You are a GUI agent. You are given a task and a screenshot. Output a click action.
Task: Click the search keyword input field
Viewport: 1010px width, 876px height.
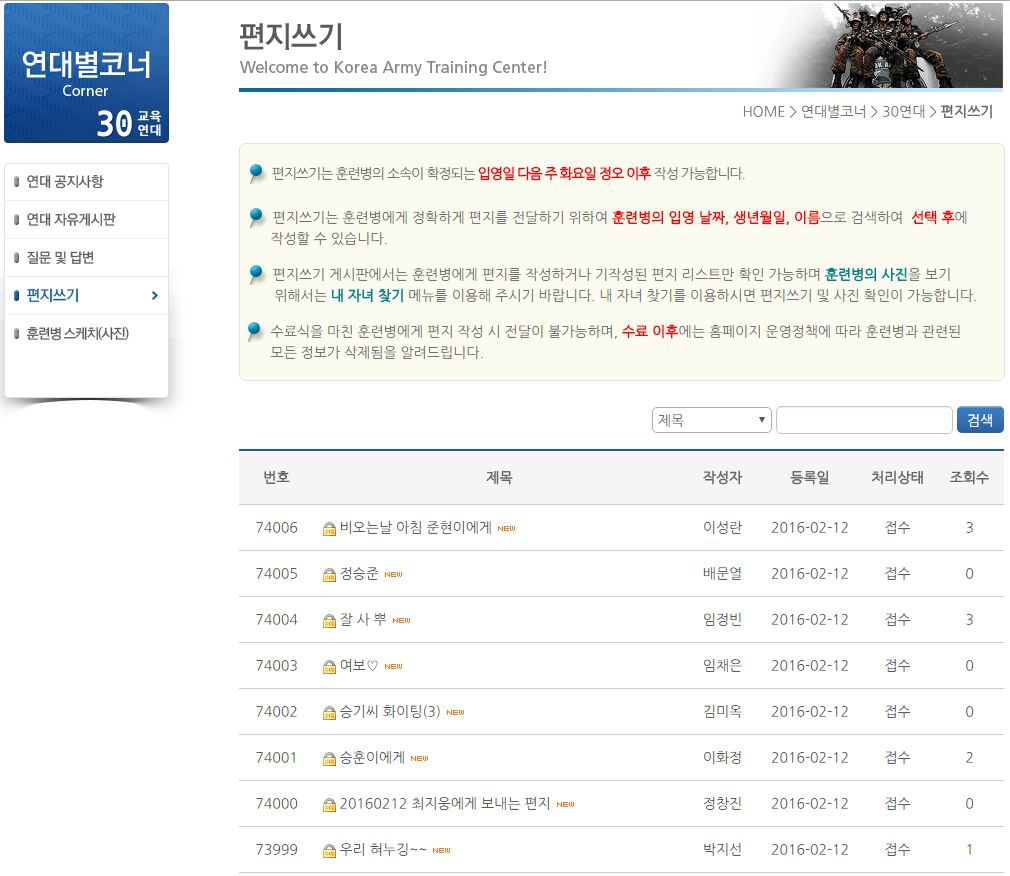point(864,420)
